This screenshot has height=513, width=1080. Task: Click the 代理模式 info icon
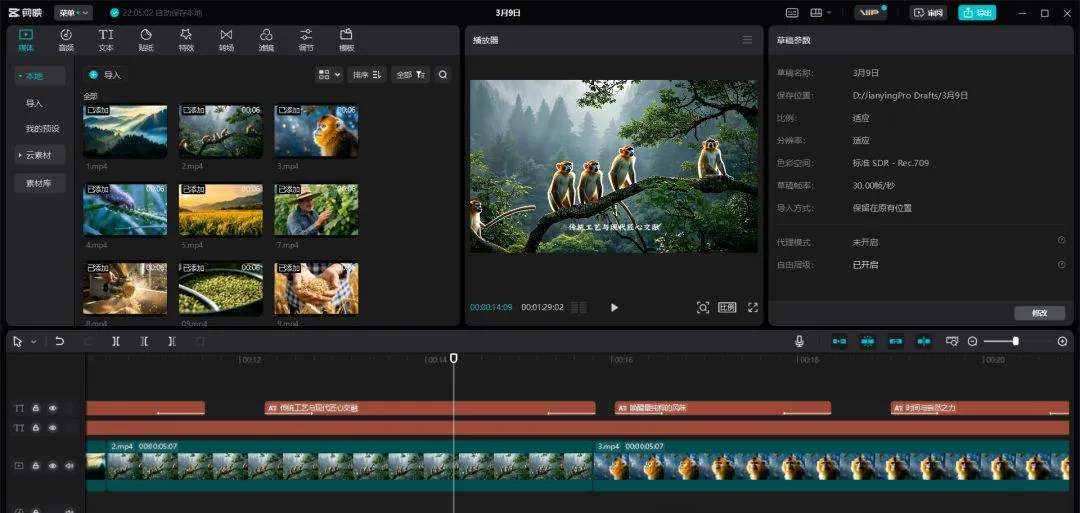[1061, 240]
